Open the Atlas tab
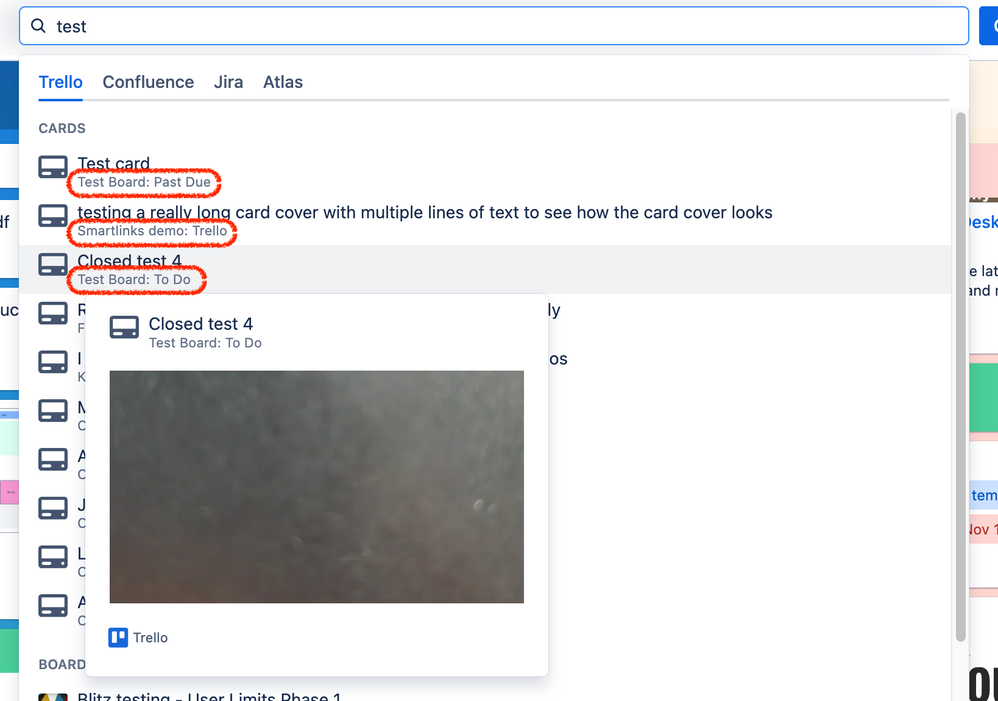The height and width of the screenshot is (701, 998). pyautogui.click(x=283, y=82)
